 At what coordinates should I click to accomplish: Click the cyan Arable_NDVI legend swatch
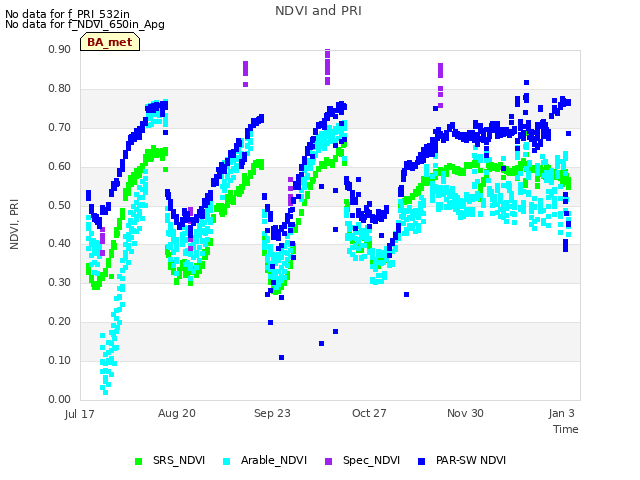pos(227,461)
